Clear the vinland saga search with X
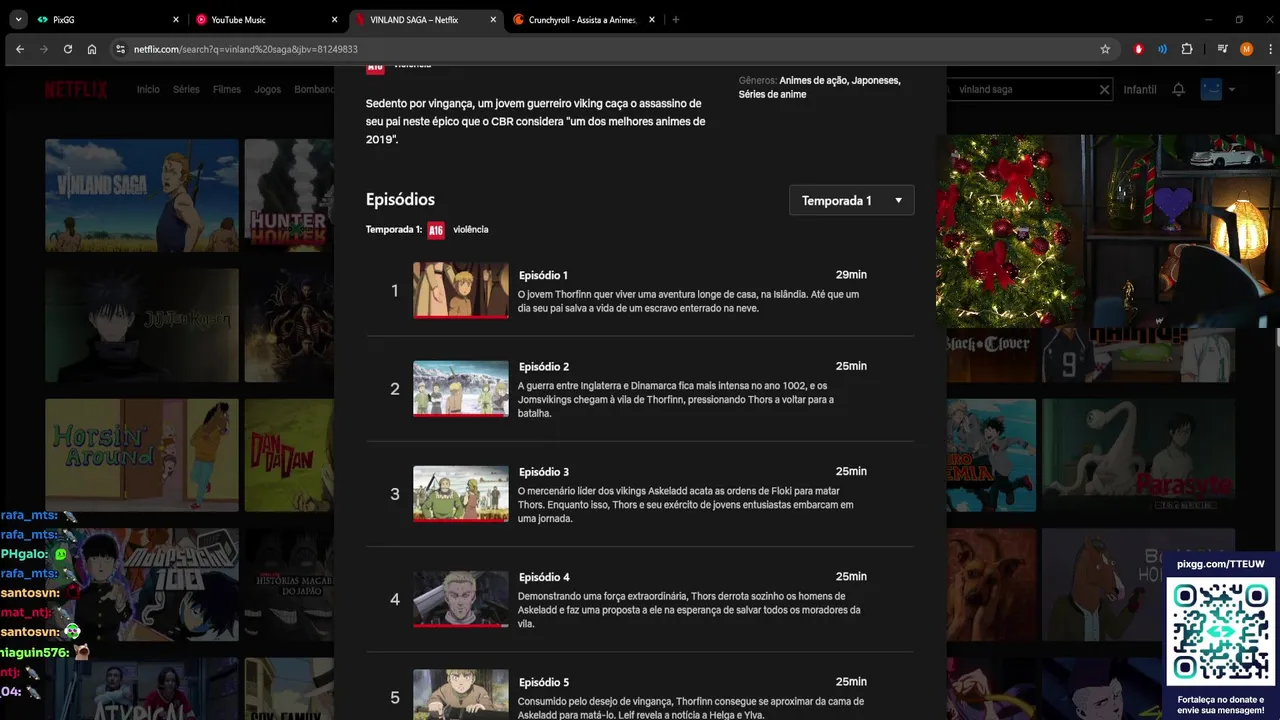This screenshot has height=720, width=1280. click(1104, 89)
